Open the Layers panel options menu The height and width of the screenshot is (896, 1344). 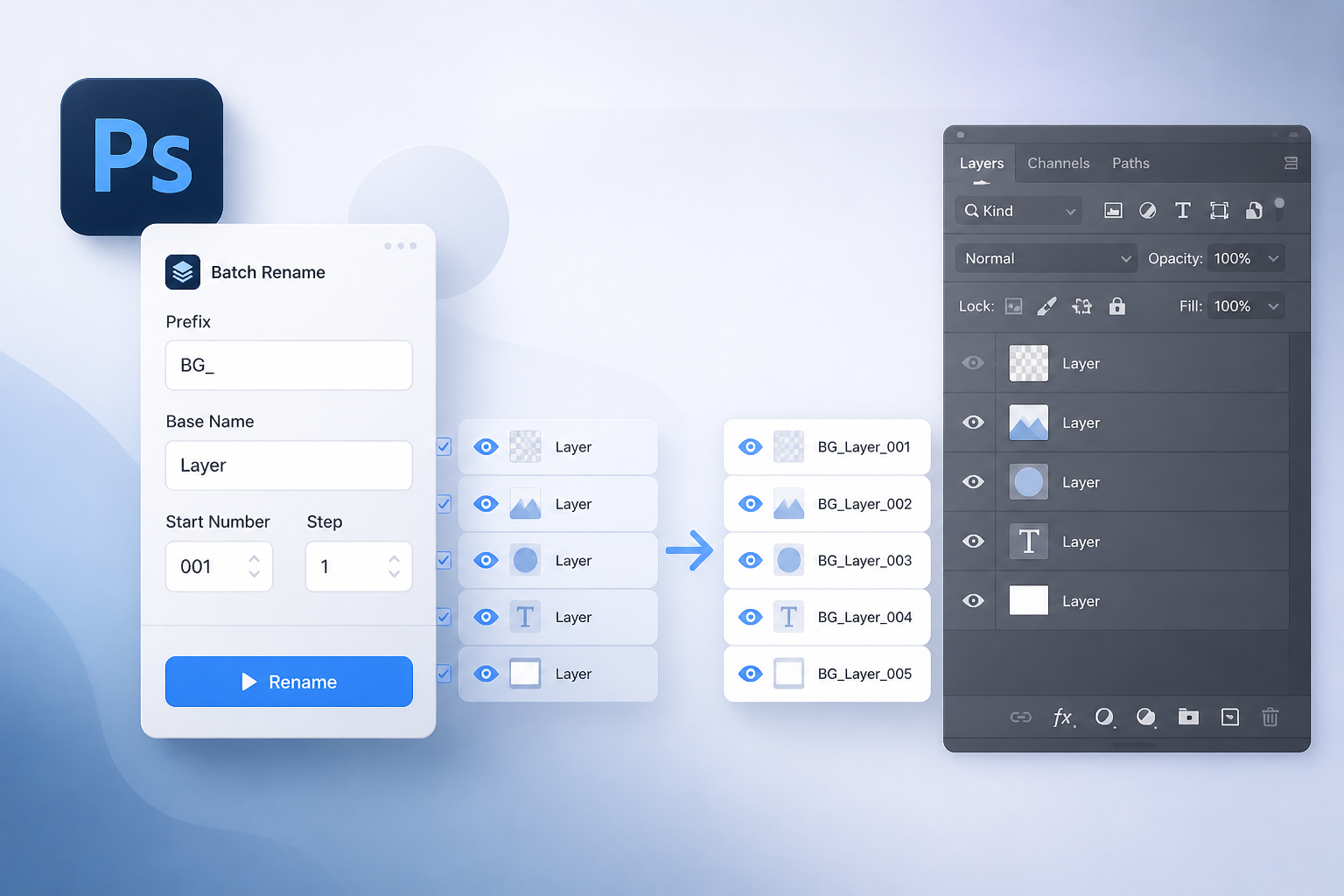pyautogui.click(x=1291, y=164)
